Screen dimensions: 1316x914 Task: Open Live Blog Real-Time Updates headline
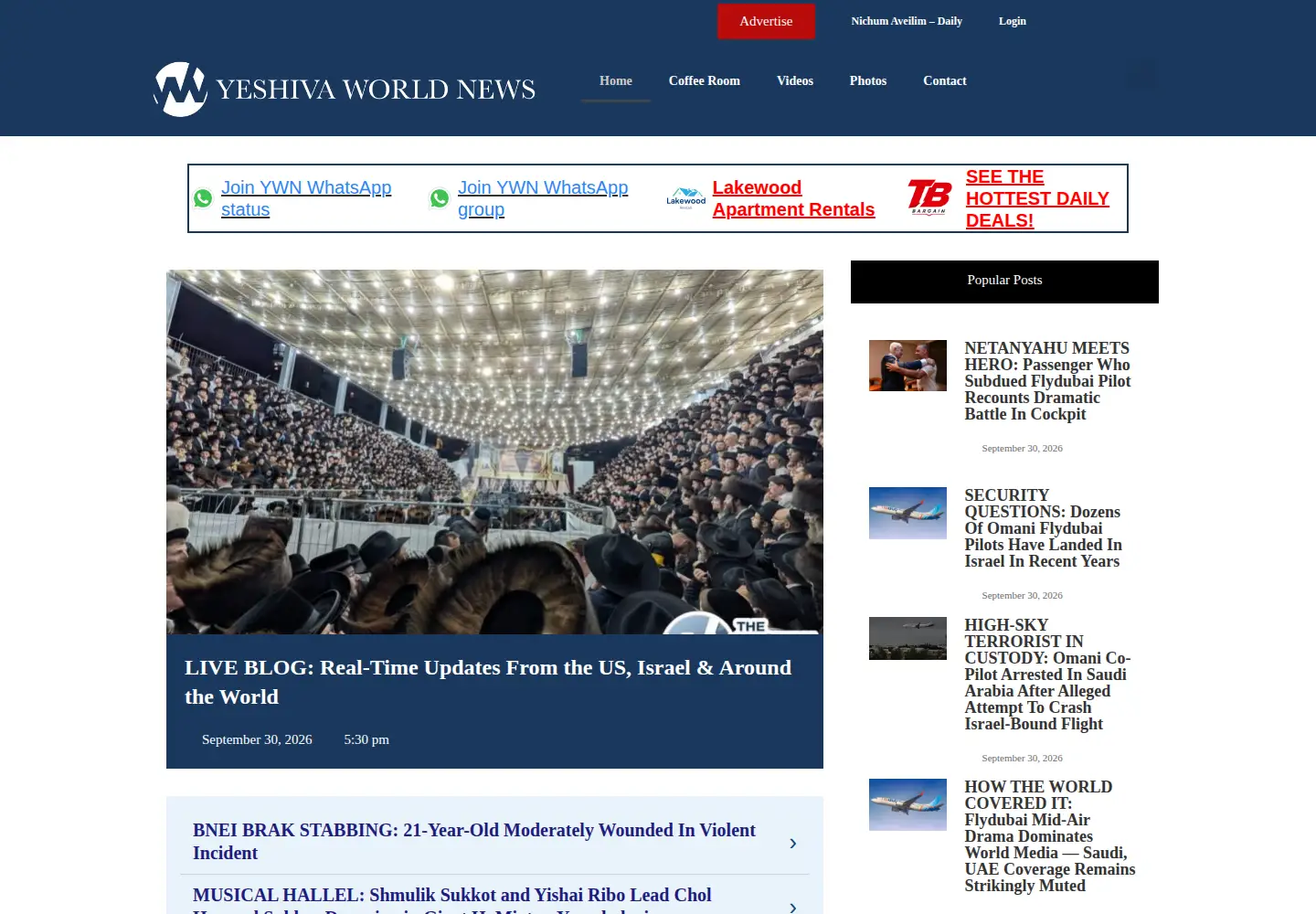point(488,682)
